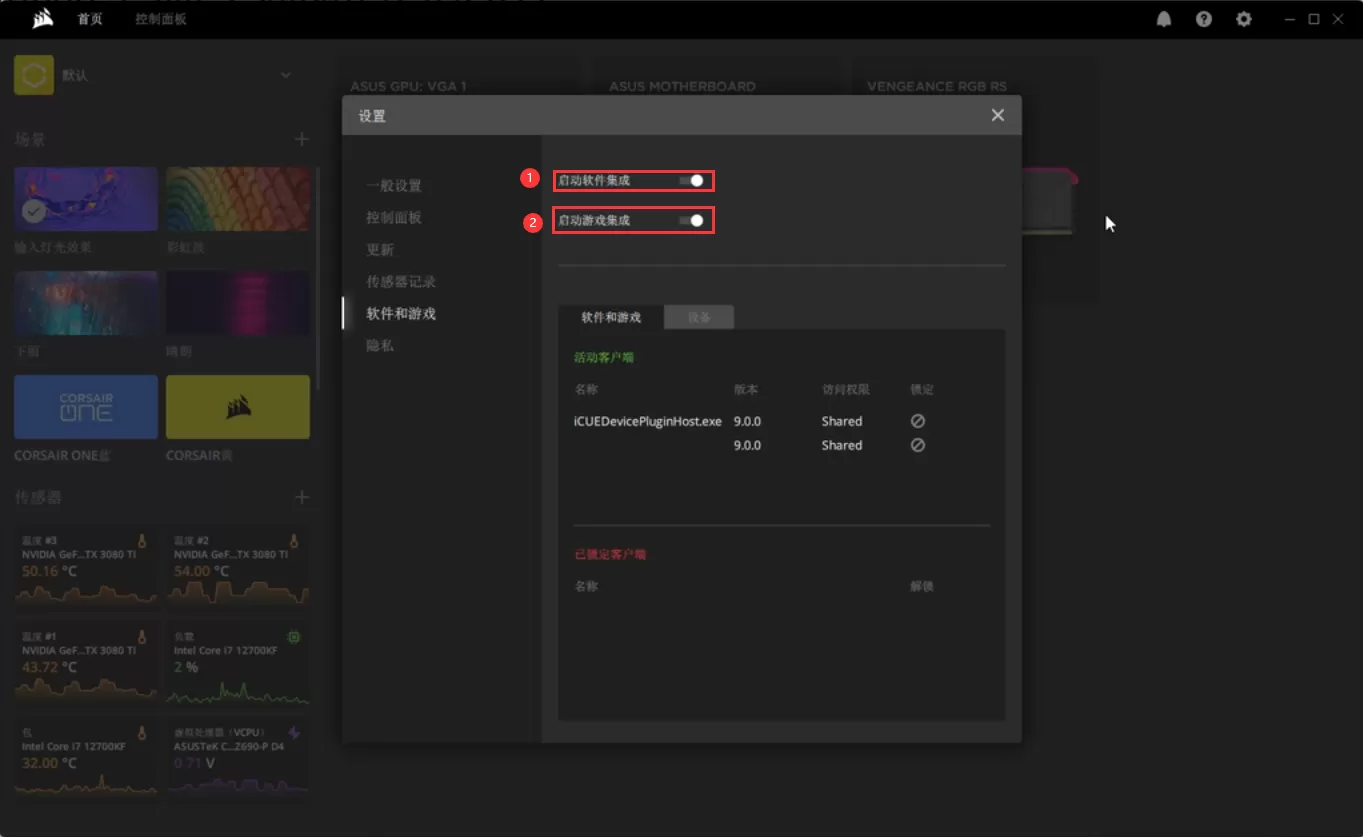Toggle the 启动游戏集成 switch
Viewport: 1363px width, 837px height.
[x=692, y=220]
